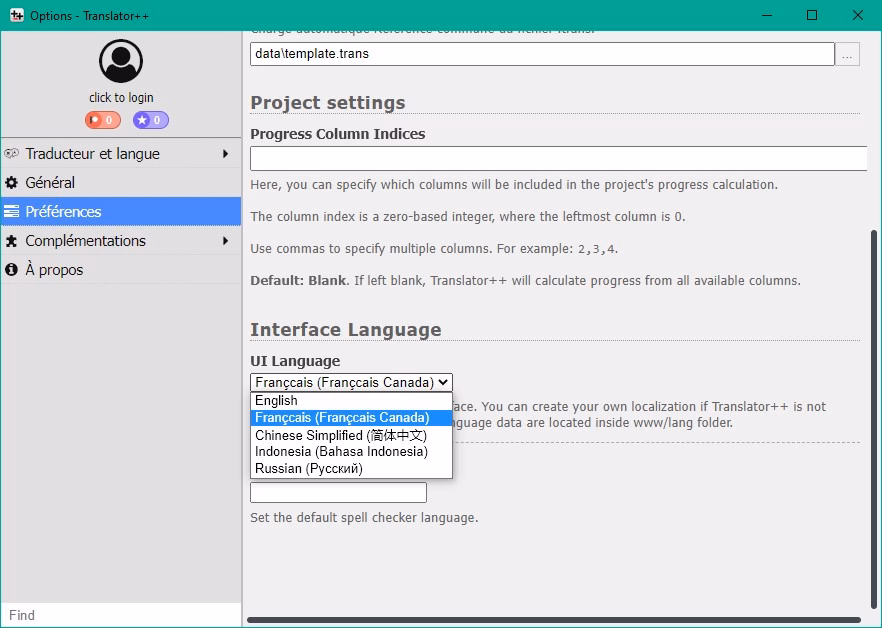Close the Options window
Viewport: 882px width, 628px height.
pos(858,15)
